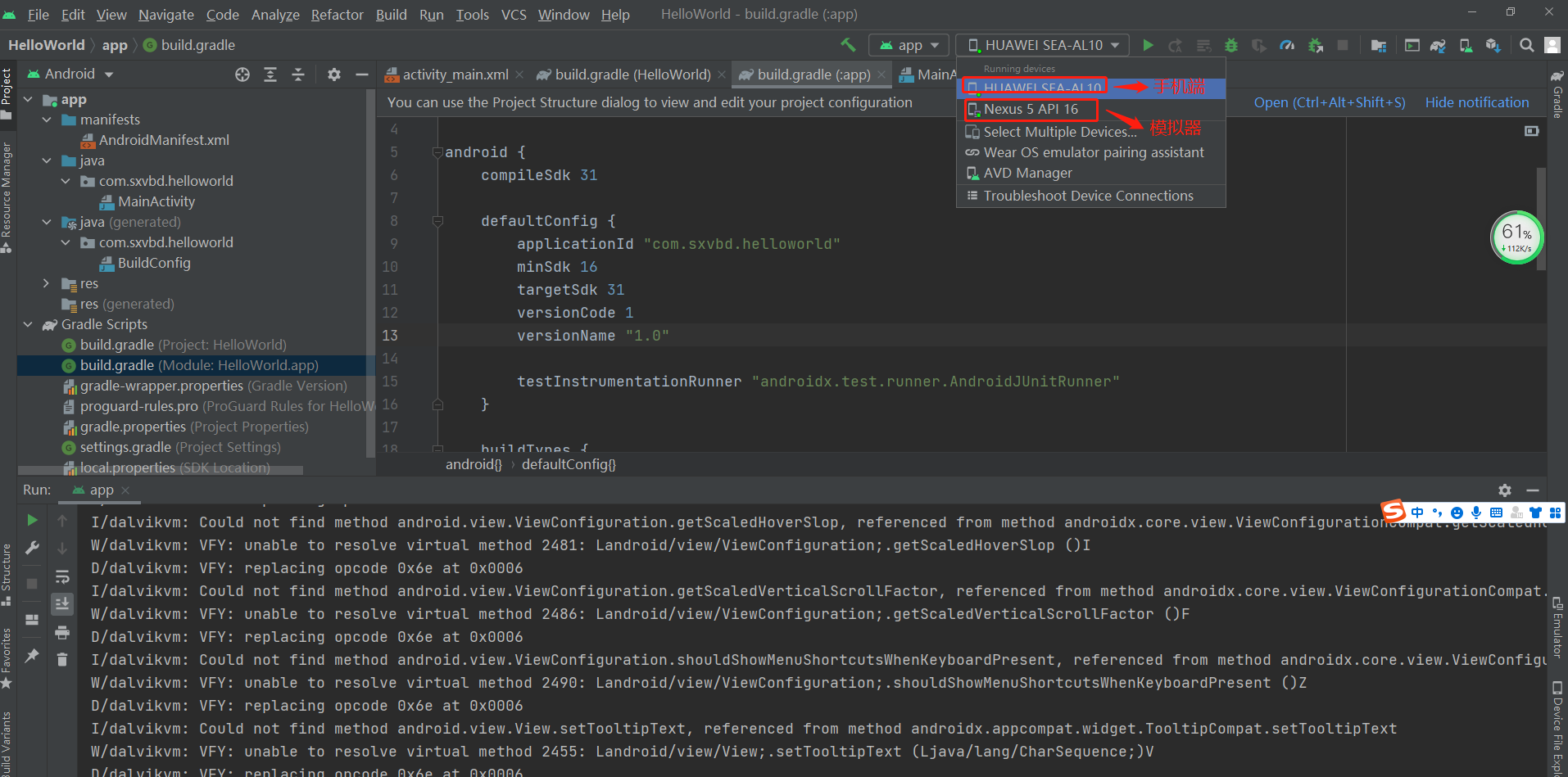Click the Debug app bug icon
Screen dimensions: 1568x777
pos(1230,45)
